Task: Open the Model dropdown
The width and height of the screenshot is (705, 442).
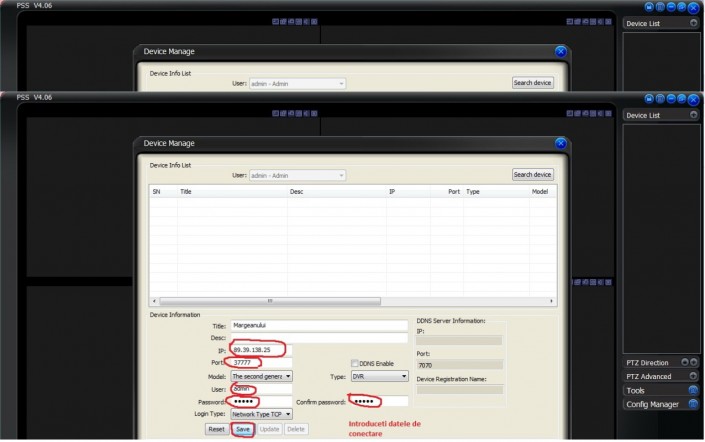Action: [x=287, y=376]
